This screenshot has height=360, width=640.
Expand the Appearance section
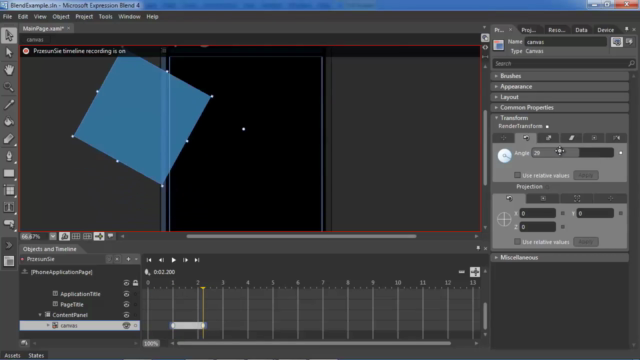[x=560, y=87]
